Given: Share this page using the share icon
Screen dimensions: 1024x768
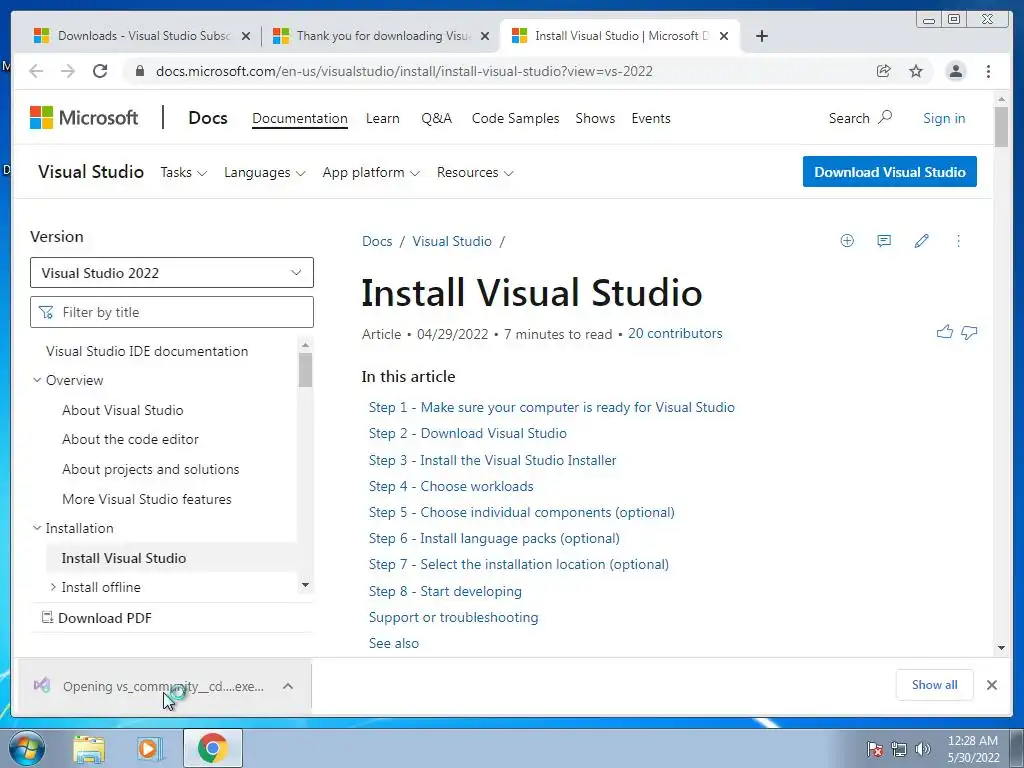Looking at the screenshot, I should 883,71.
